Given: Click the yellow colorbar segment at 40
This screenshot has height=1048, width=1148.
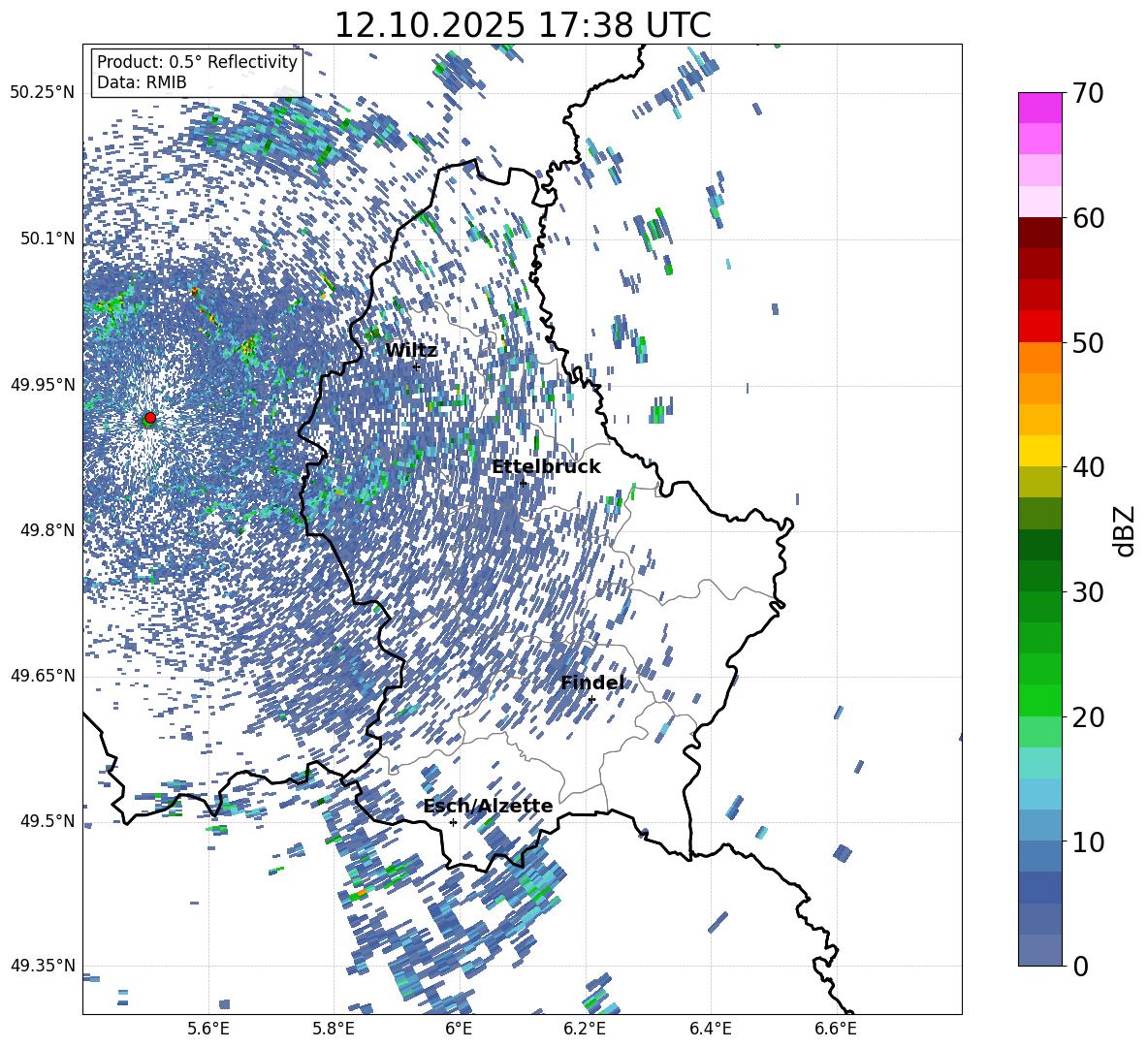Looking at the screenshot, I should coord(1039,451).
